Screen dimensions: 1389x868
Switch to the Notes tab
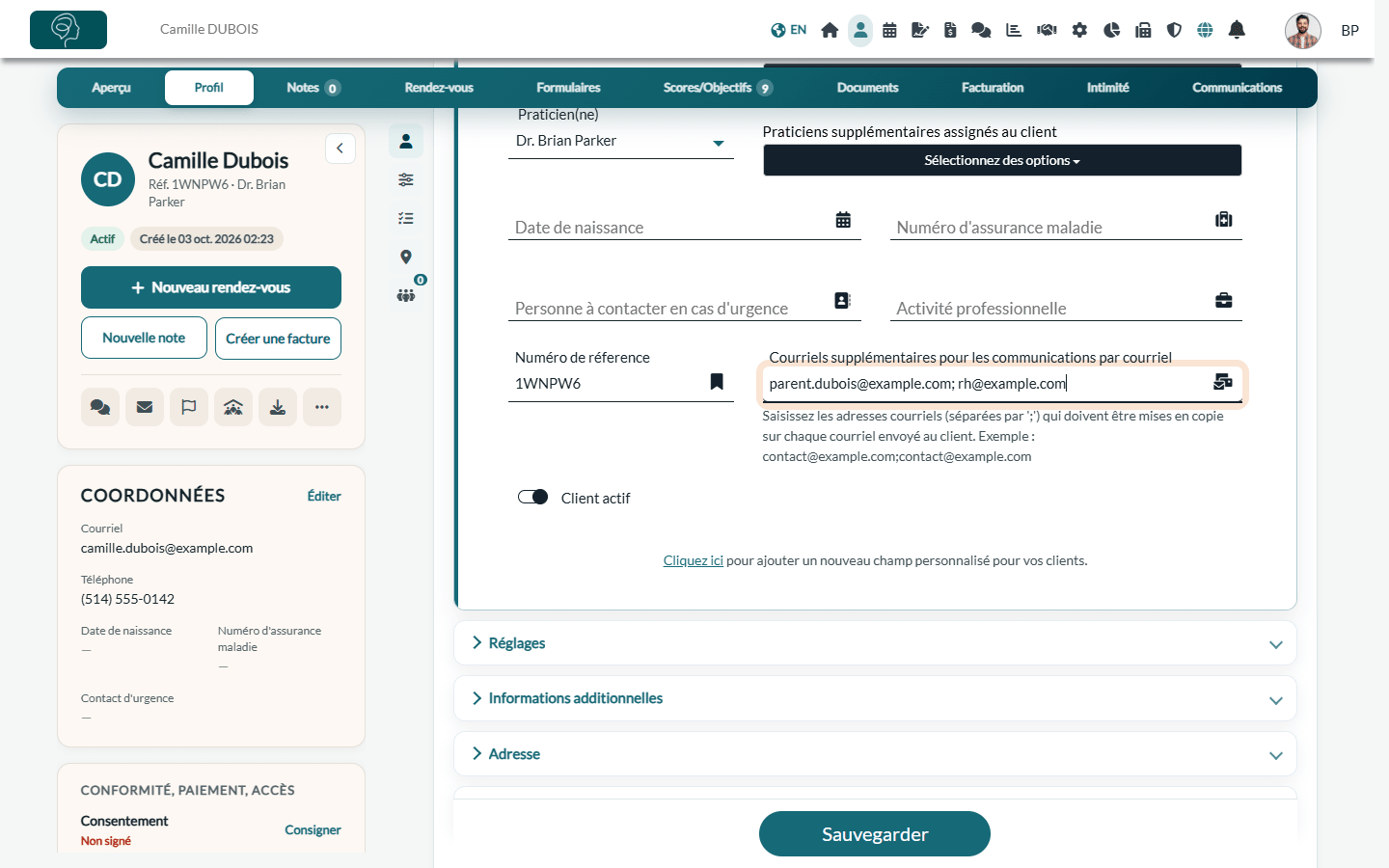(x=313, y=88)
